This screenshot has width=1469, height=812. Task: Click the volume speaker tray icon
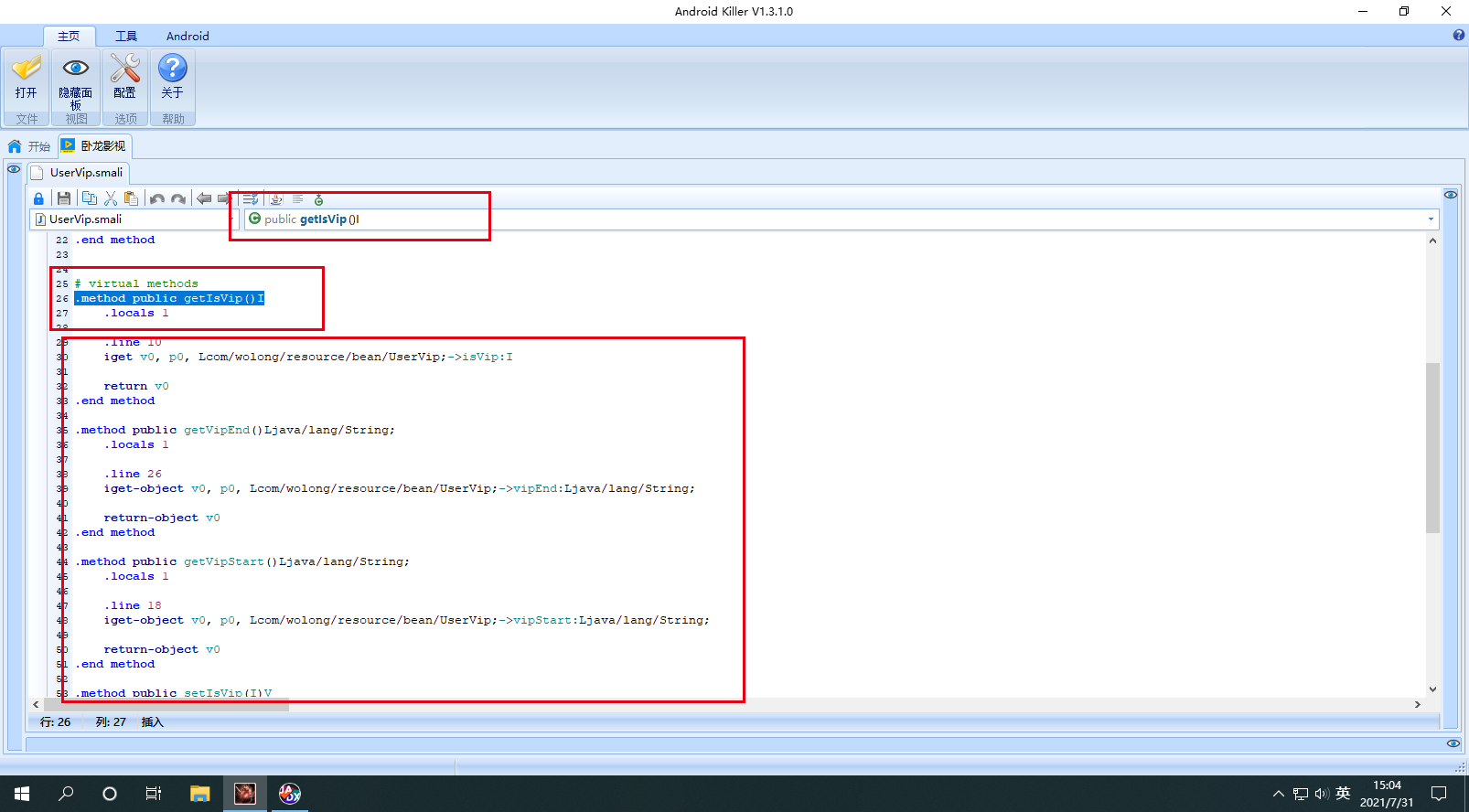point(1322,794)
